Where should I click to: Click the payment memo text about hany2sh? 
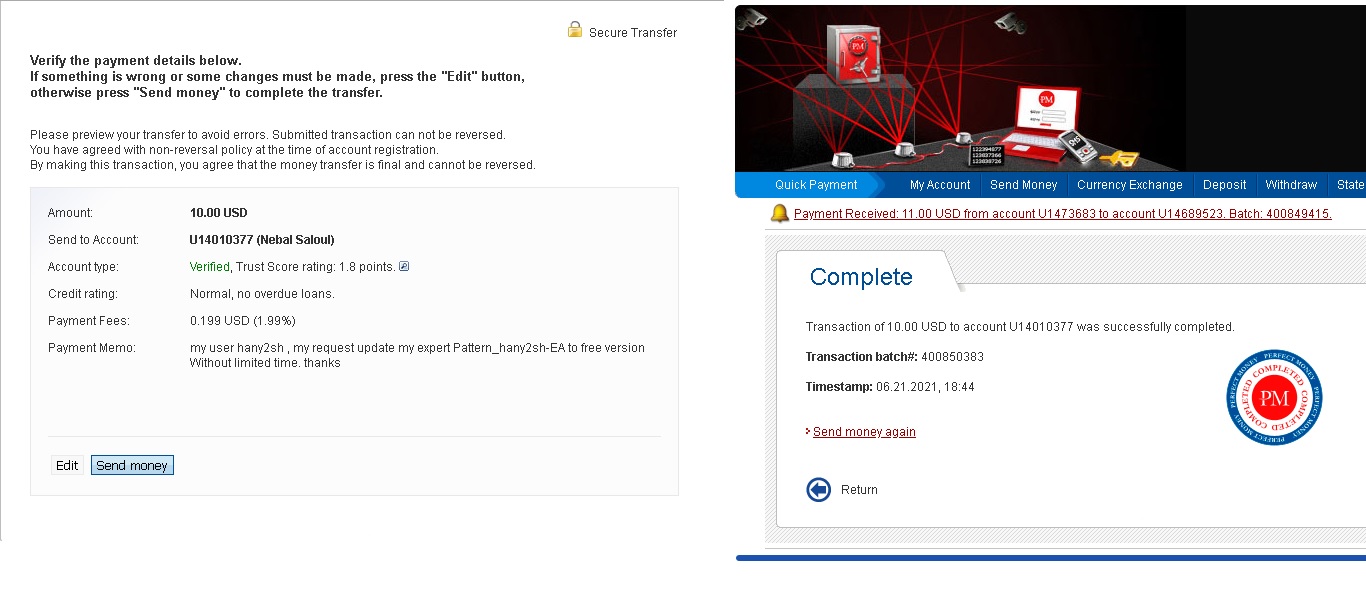click(x=417, y=355)
